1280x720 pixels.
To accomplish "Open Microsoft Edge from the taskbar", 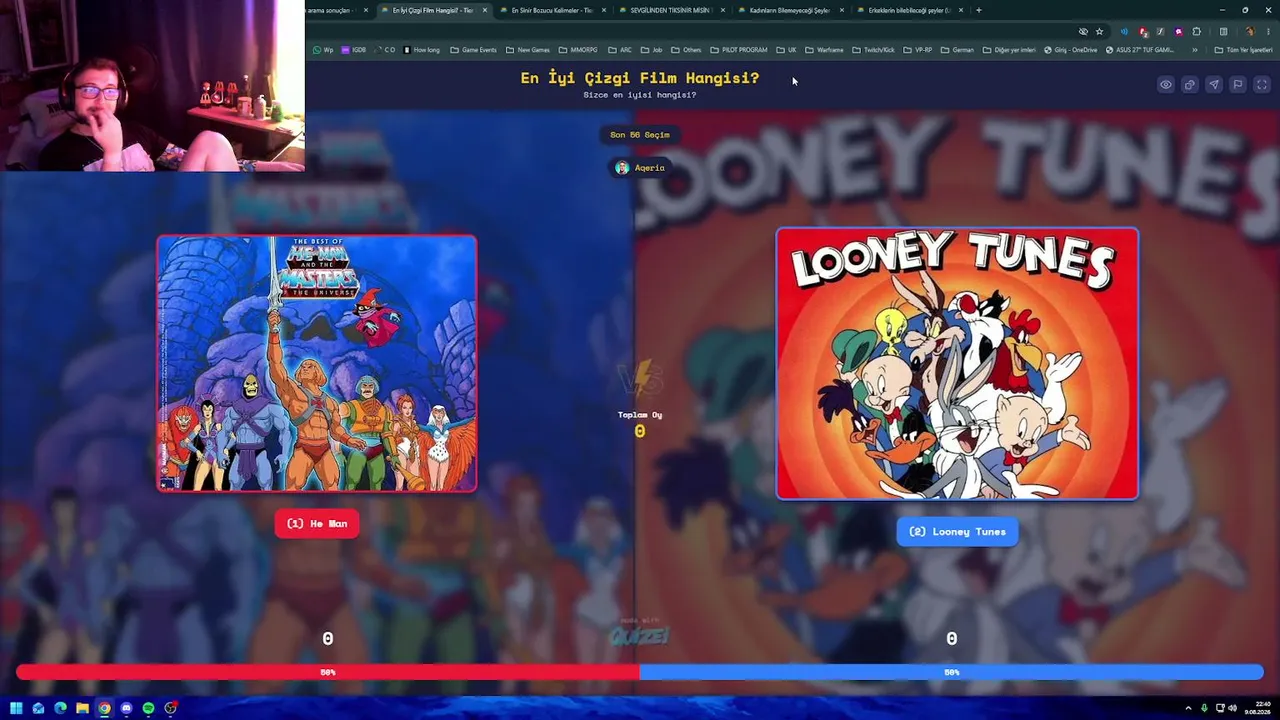I will pyautogui.click(x=60, y=708).
